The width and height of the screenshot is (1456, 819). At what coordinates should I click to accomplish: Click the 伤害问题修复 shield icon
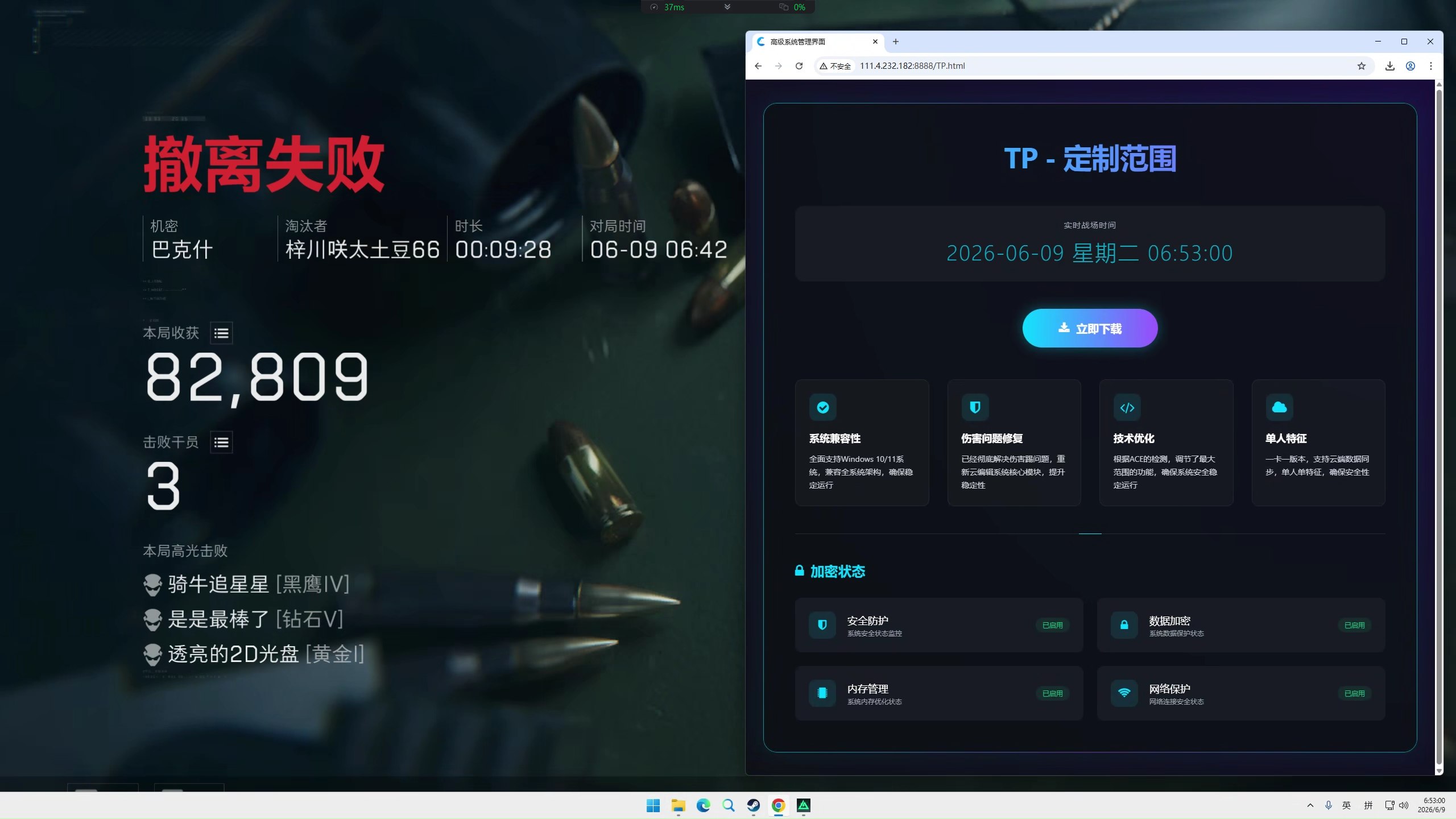pyautogui.click(x=975, y=407)
